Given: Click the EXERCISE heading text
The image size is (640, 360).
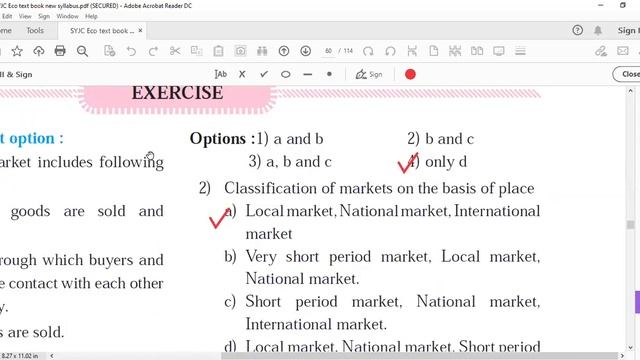Looking at the screenshot, I should [x=177, y=93].
